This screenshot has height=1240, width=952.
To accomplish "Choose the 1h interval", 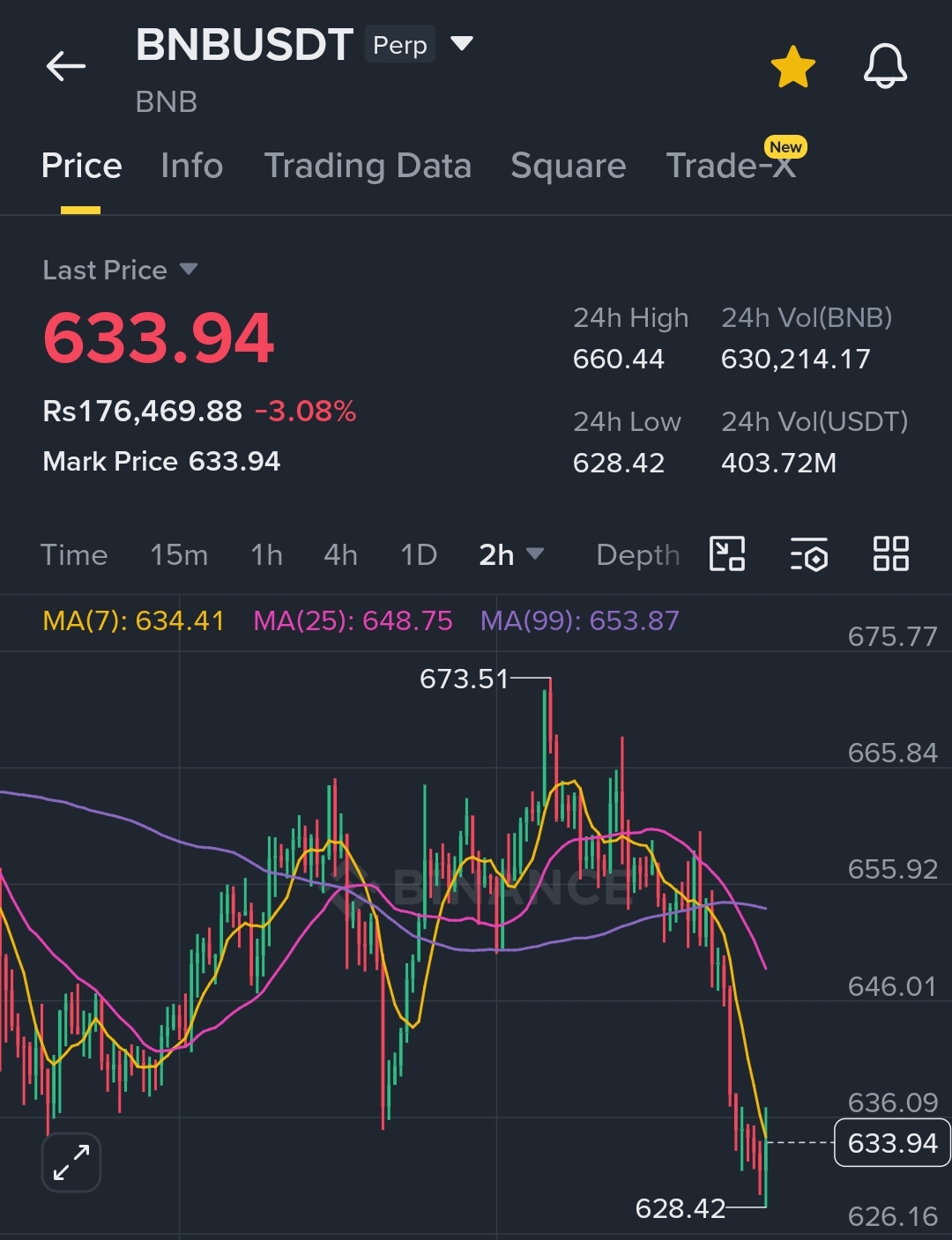I will [x=266, y=555].
